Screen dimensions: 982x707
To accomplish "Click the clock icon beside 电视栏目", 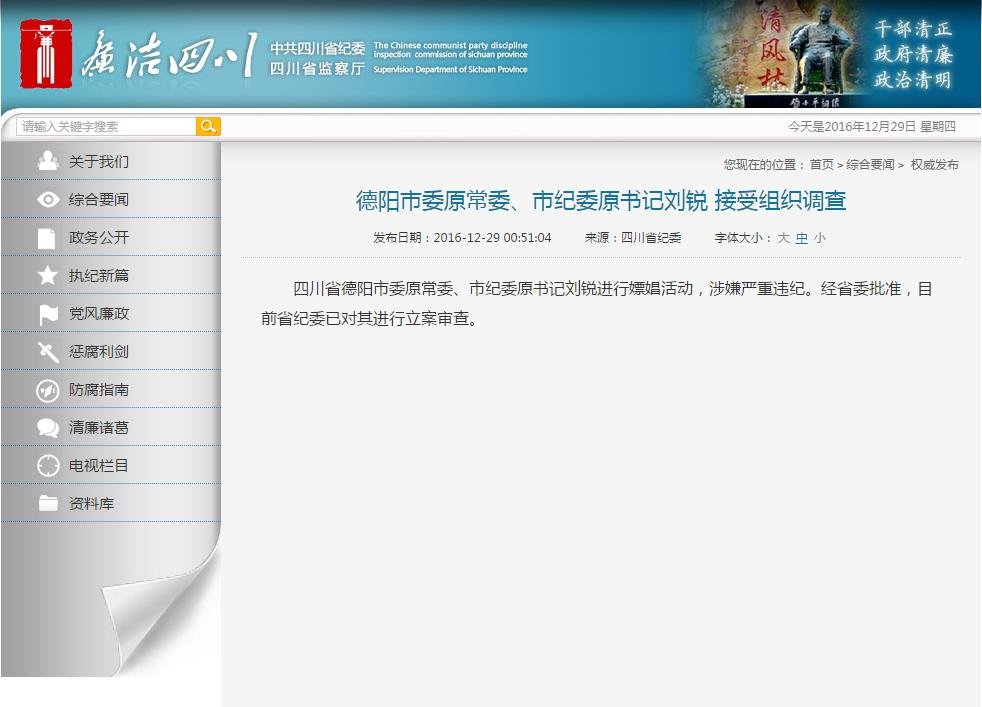I will [x=47, y=466].
